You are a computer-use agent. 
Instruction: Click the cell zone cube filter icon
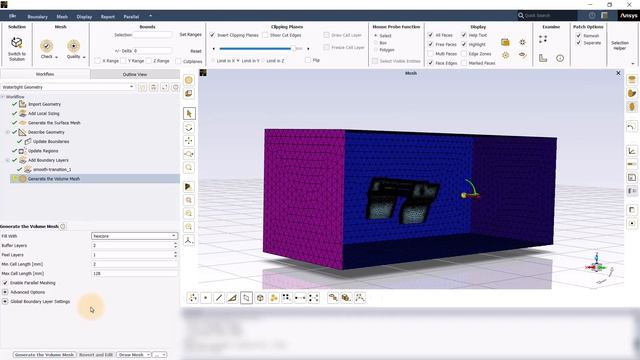tap(260, 298)
